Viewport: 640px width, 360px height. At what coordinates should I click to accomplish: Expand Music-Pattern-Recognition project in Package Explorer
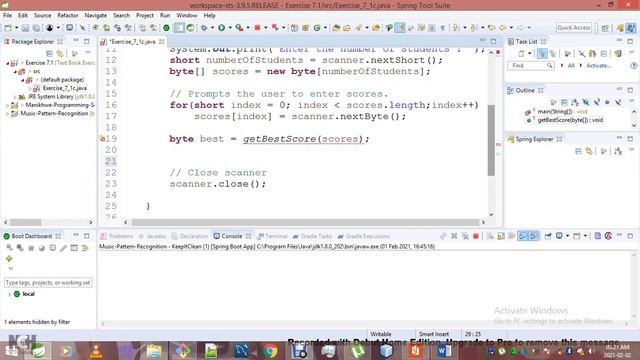[x=7, y=113]
